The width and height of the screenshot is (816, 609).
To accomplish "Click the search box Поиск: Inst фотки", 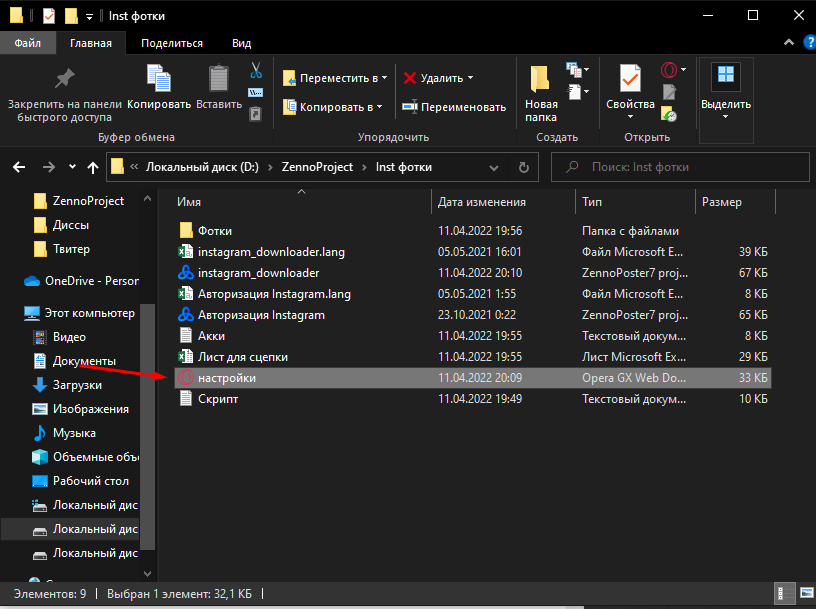I will [680, 167].
